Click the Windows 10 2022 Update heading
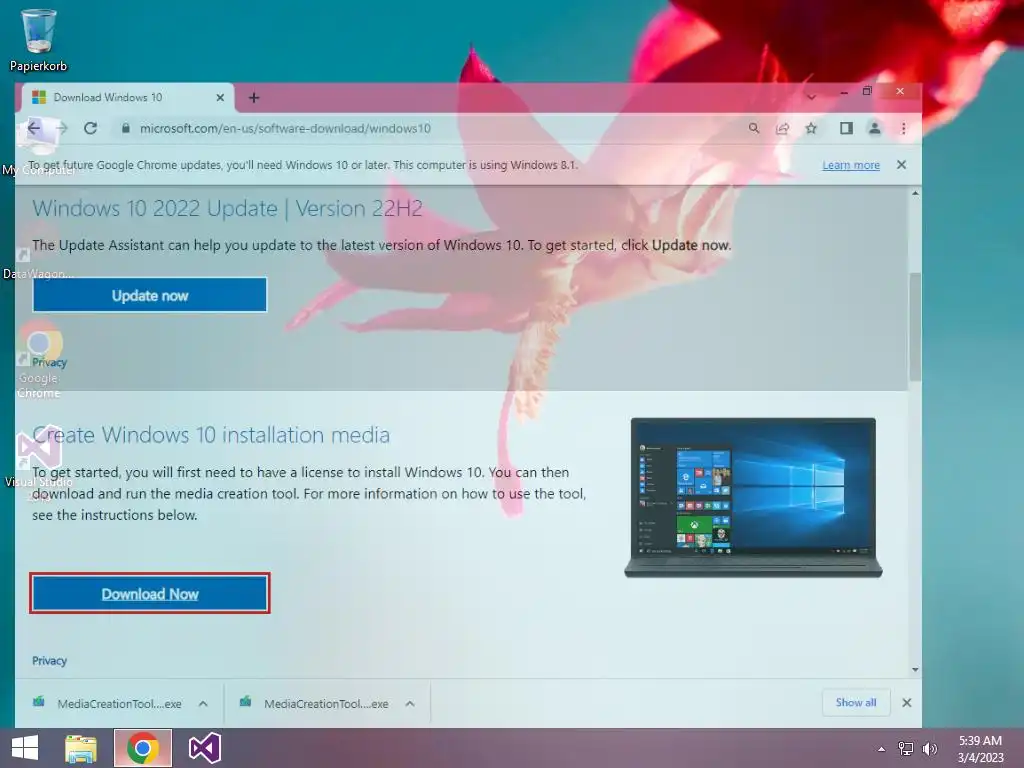 click(227, 208)
